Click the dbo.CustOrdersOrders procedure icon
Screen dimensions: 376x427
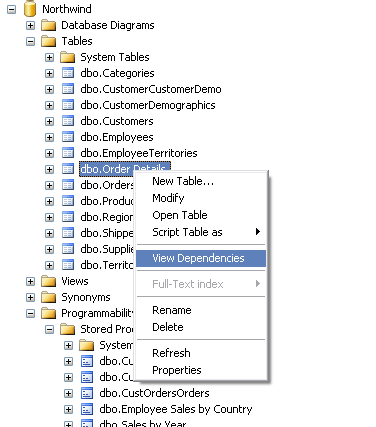pos(87,393)
